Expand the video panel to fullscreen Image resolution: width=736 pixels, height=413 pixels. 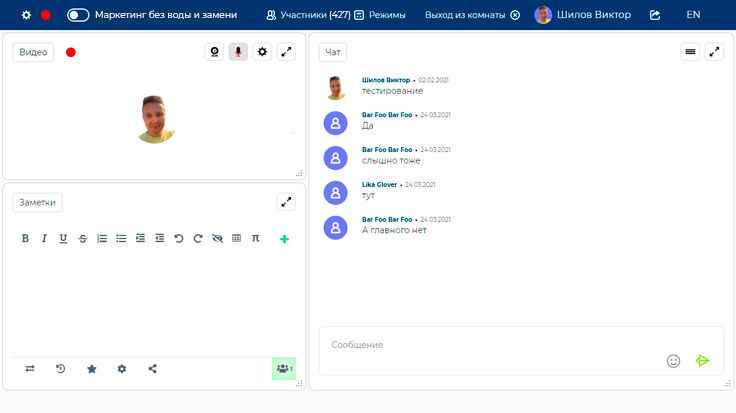[286, 52]
